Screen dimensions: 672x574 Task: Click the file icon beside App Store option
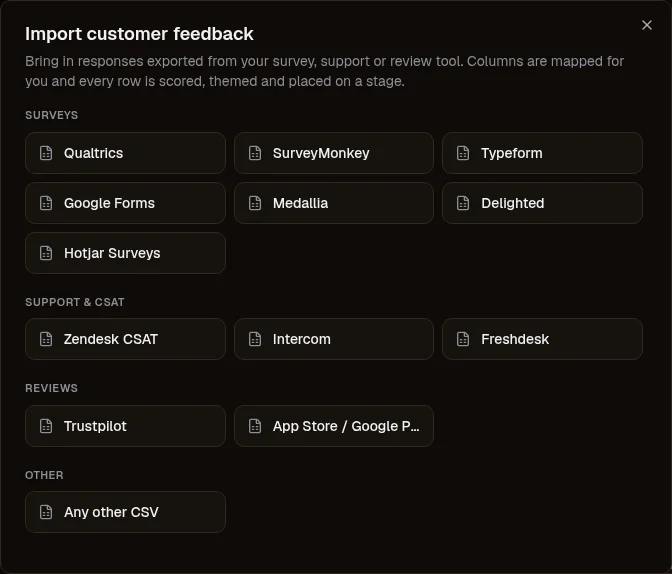point(255,426)
